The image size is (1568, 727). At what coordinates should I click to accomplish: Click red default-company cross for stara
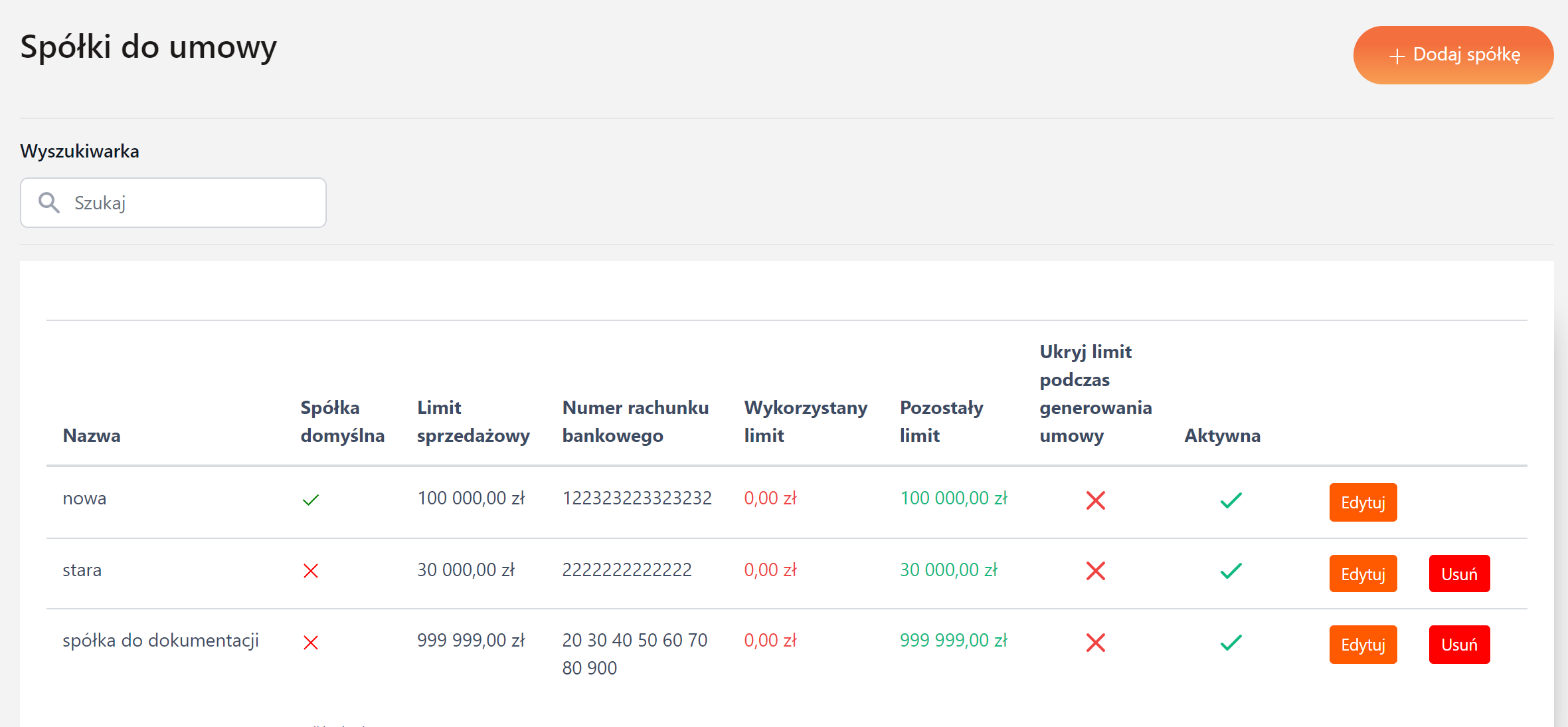[x=311, y=571]
